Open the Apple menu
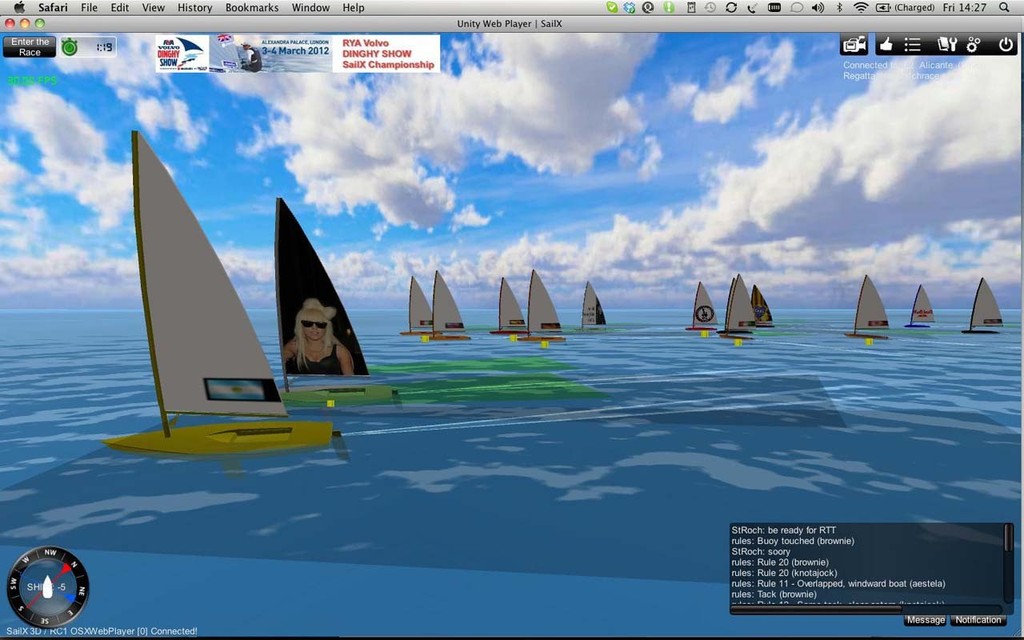This screenshot has width=1024, height=640. tap(19, 7)
